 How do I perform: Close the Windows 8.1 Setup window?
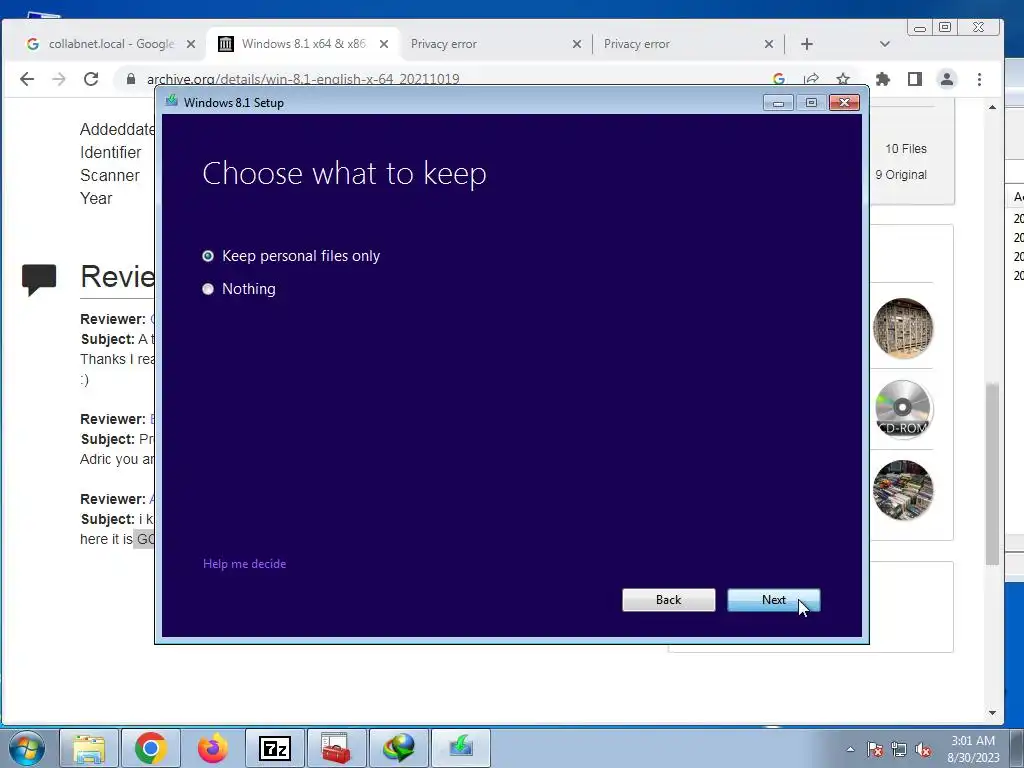(844, 103)
